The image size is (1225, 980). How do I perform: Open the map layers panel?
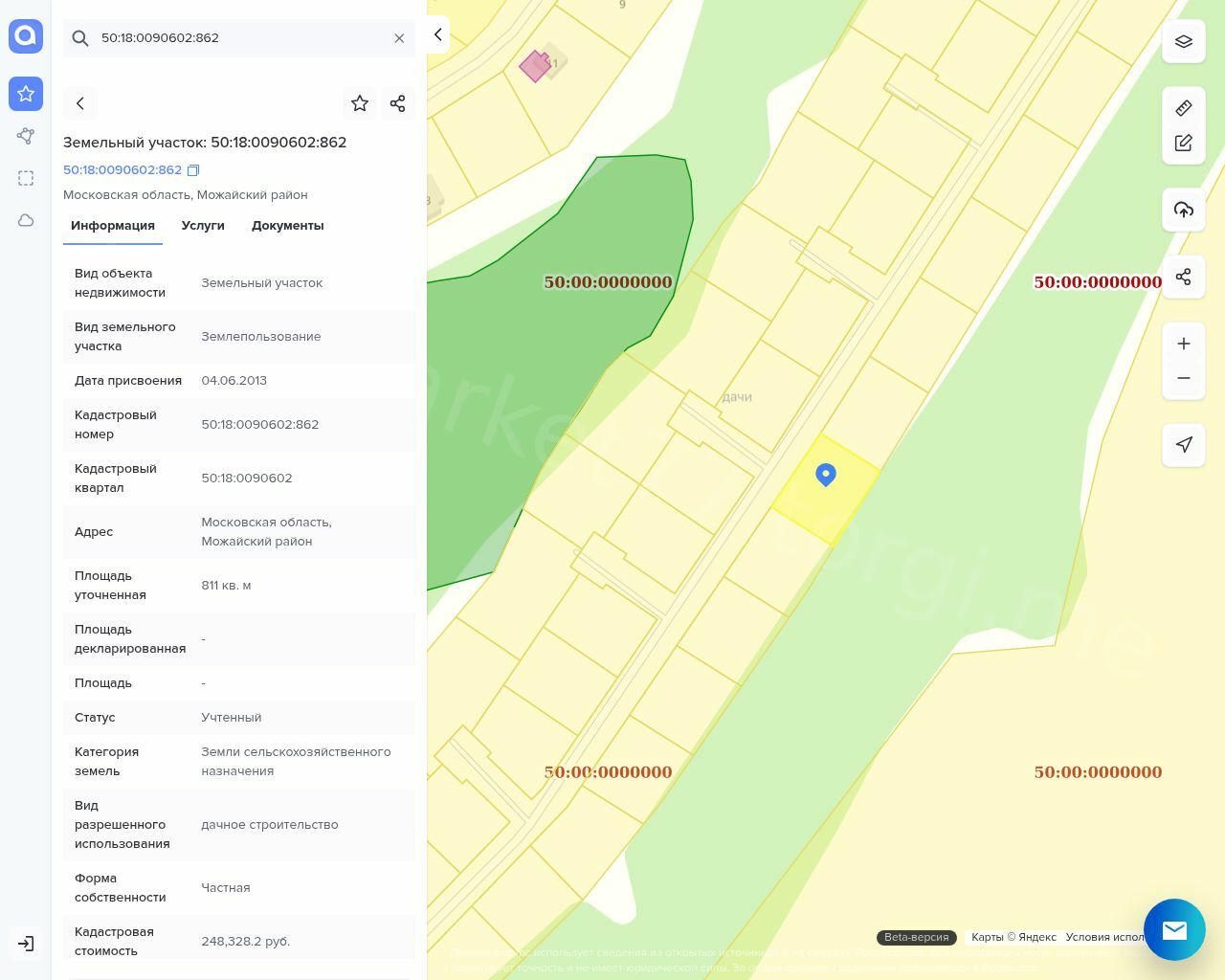tap(1183, 42)
